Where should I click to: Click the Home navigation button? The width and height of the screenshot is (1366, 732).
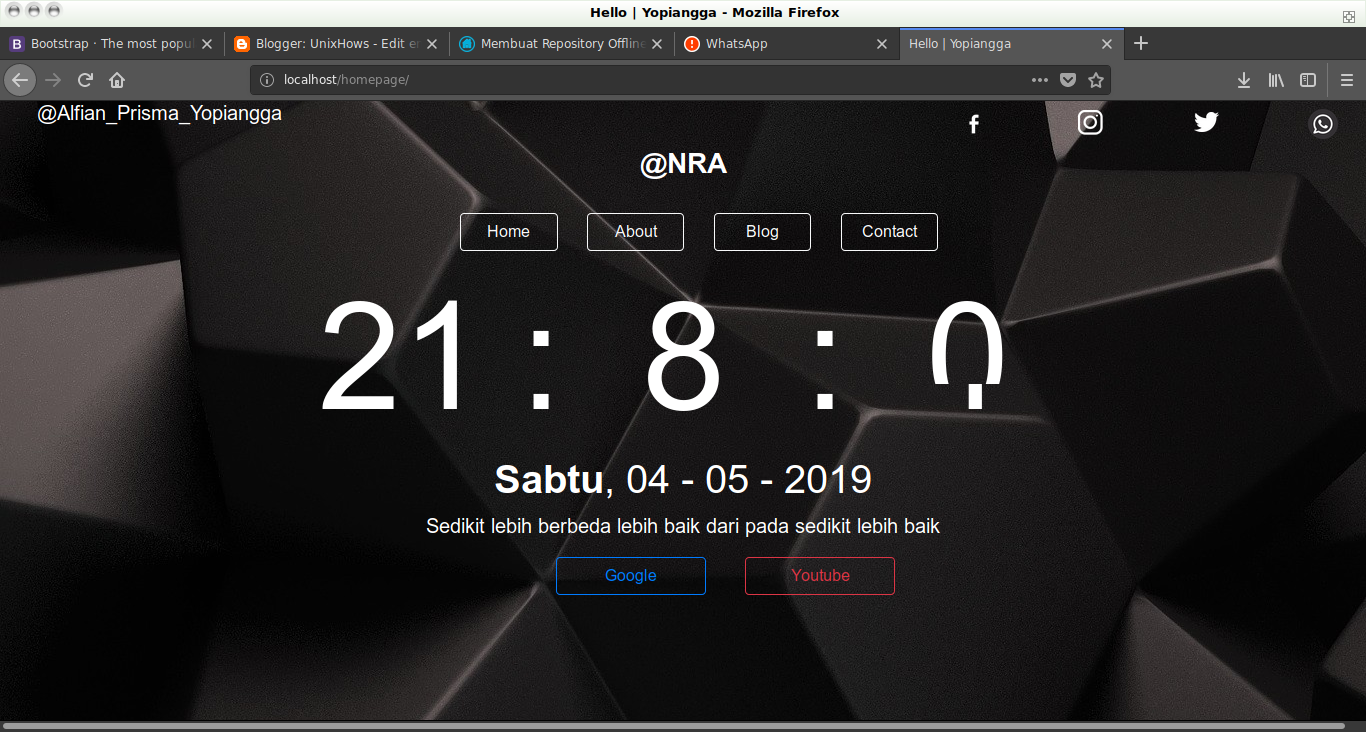pyautogui.click(x=509, y=232)
